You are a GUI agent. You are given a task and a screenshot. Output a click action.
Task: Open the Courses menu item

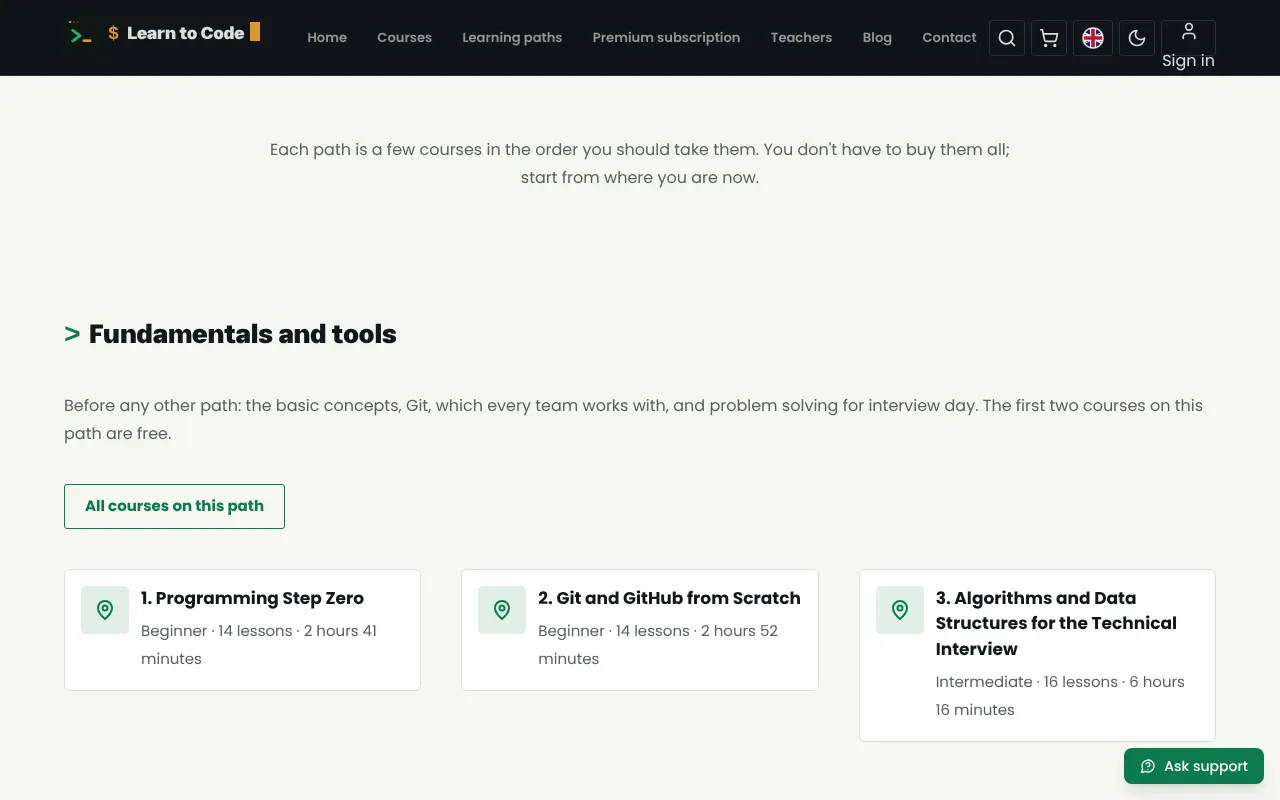pos(404,37)
